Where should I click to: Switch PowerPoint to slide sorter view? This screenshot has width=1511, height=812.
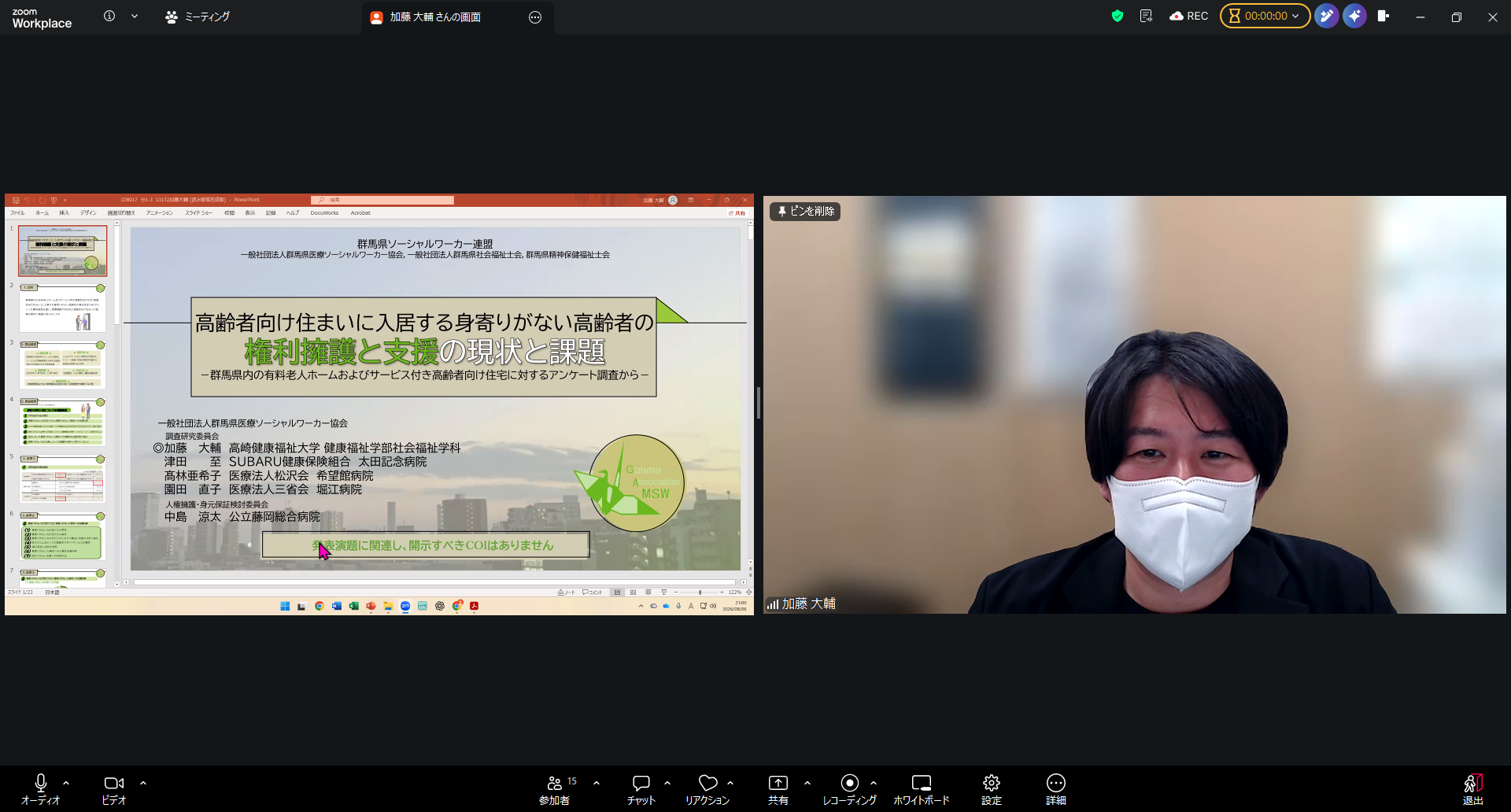pos(633,592)
